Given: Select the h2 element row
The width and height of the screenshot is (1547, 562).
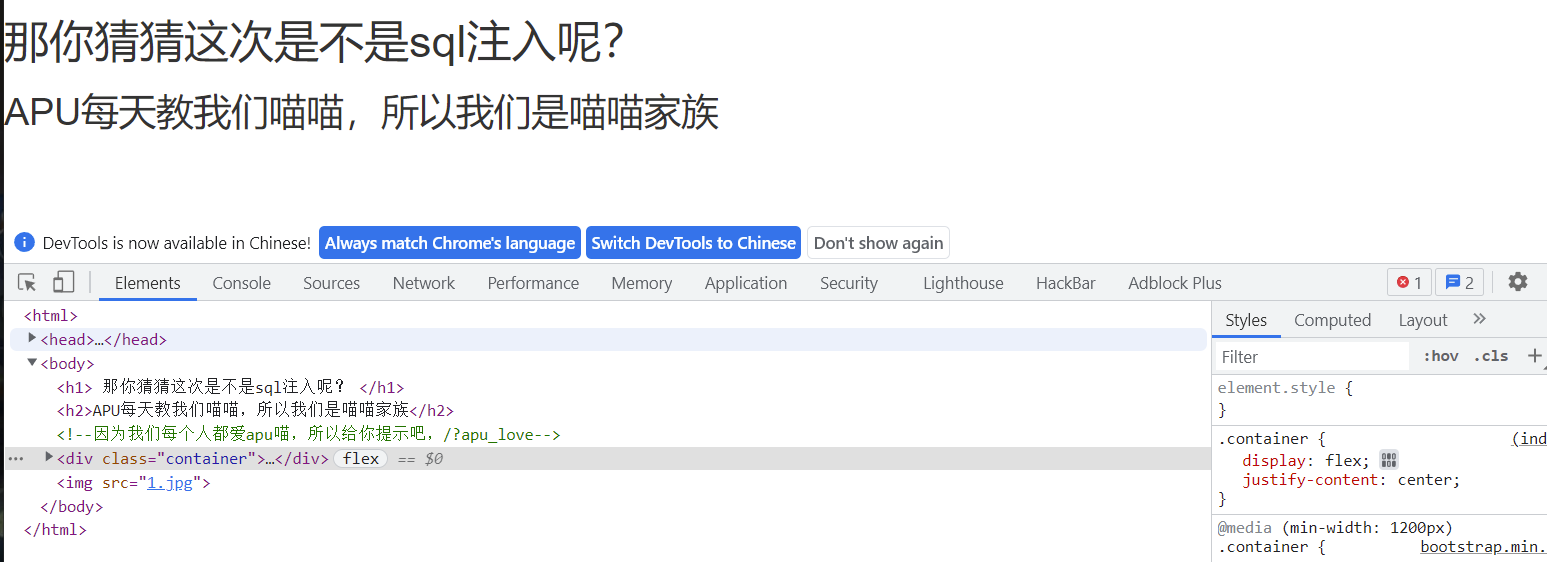Looking at the screenshot, I should tap(255, 410).
